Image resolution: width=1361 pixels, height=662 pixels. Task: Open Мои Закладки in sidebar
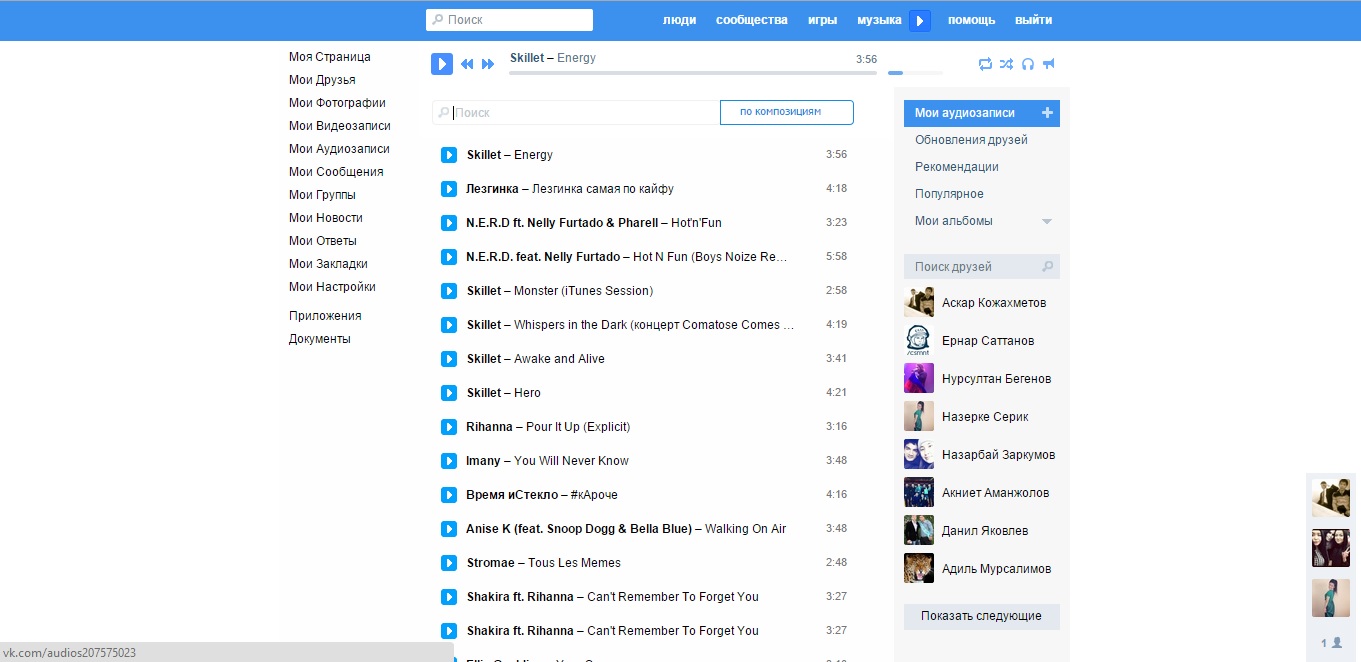click(x=328, y=264)
